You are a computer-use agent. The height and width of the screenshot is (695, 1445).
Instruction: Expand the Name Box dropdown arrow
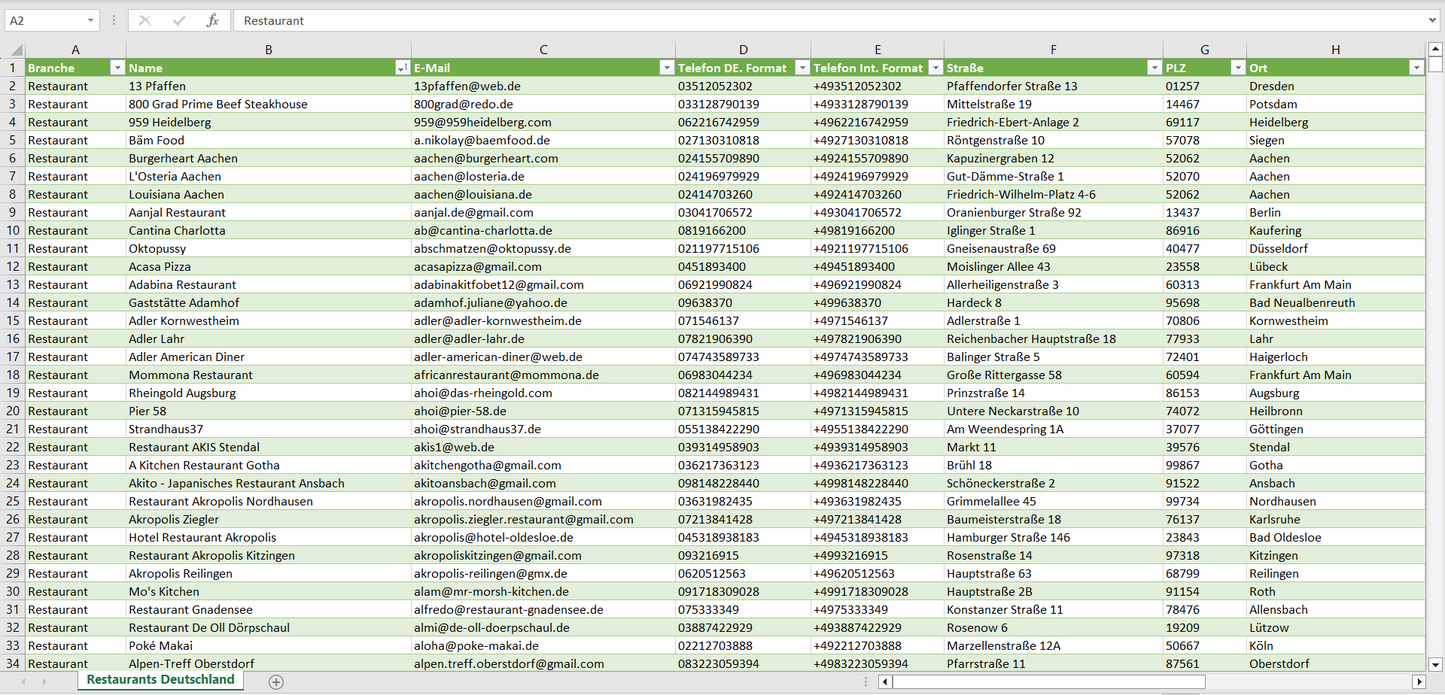coord(90,20)
